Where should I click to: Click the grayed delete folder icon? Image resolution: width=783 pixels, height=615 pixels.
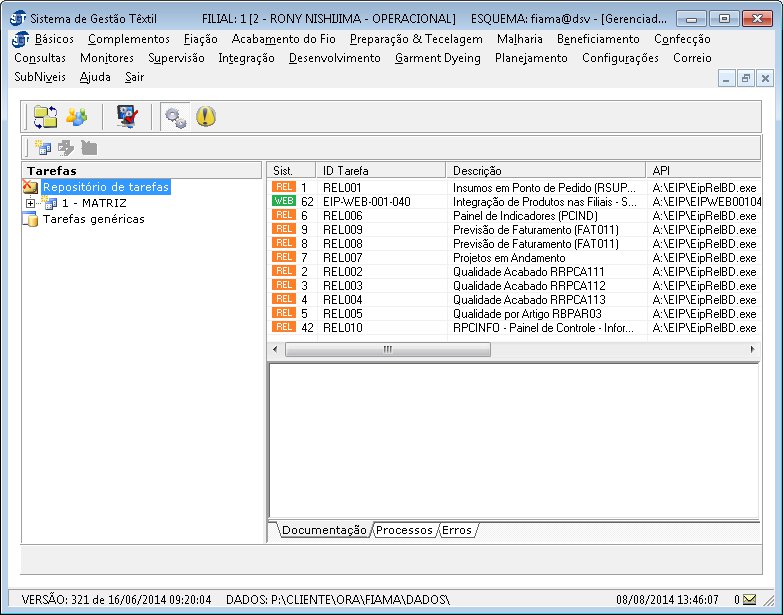89,147
